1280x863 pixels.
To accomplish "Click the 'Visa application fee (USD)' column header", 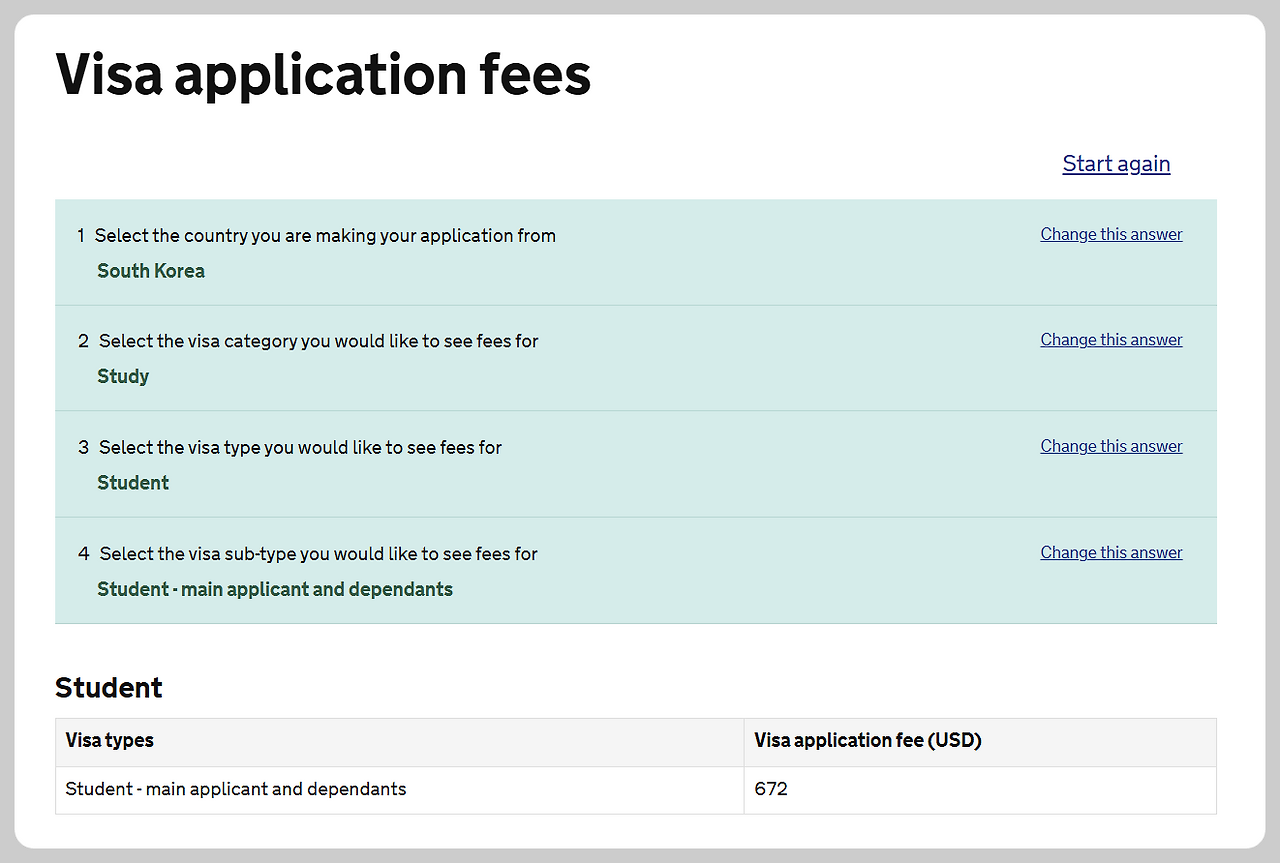I will click(x=980, y=742).
